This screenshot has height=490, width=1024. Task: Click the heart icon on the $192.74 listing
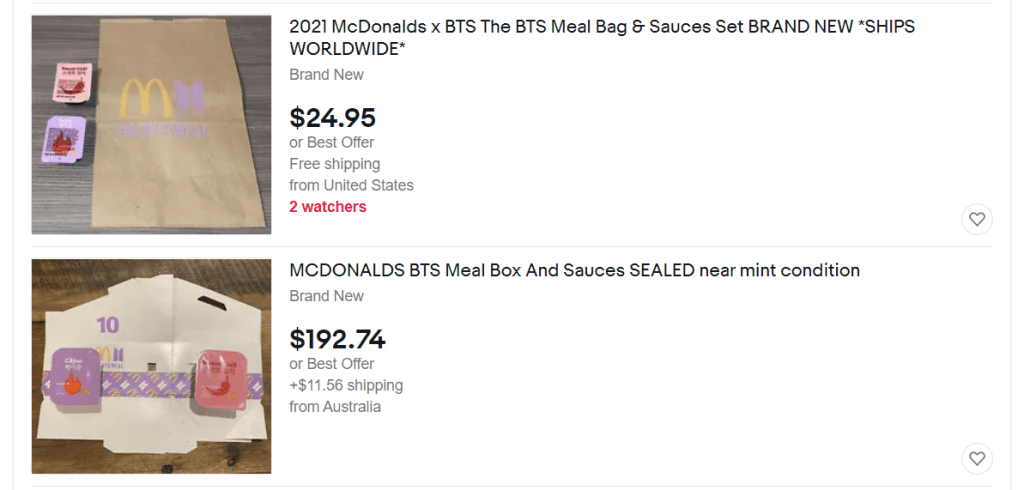[x=977, y=458]
